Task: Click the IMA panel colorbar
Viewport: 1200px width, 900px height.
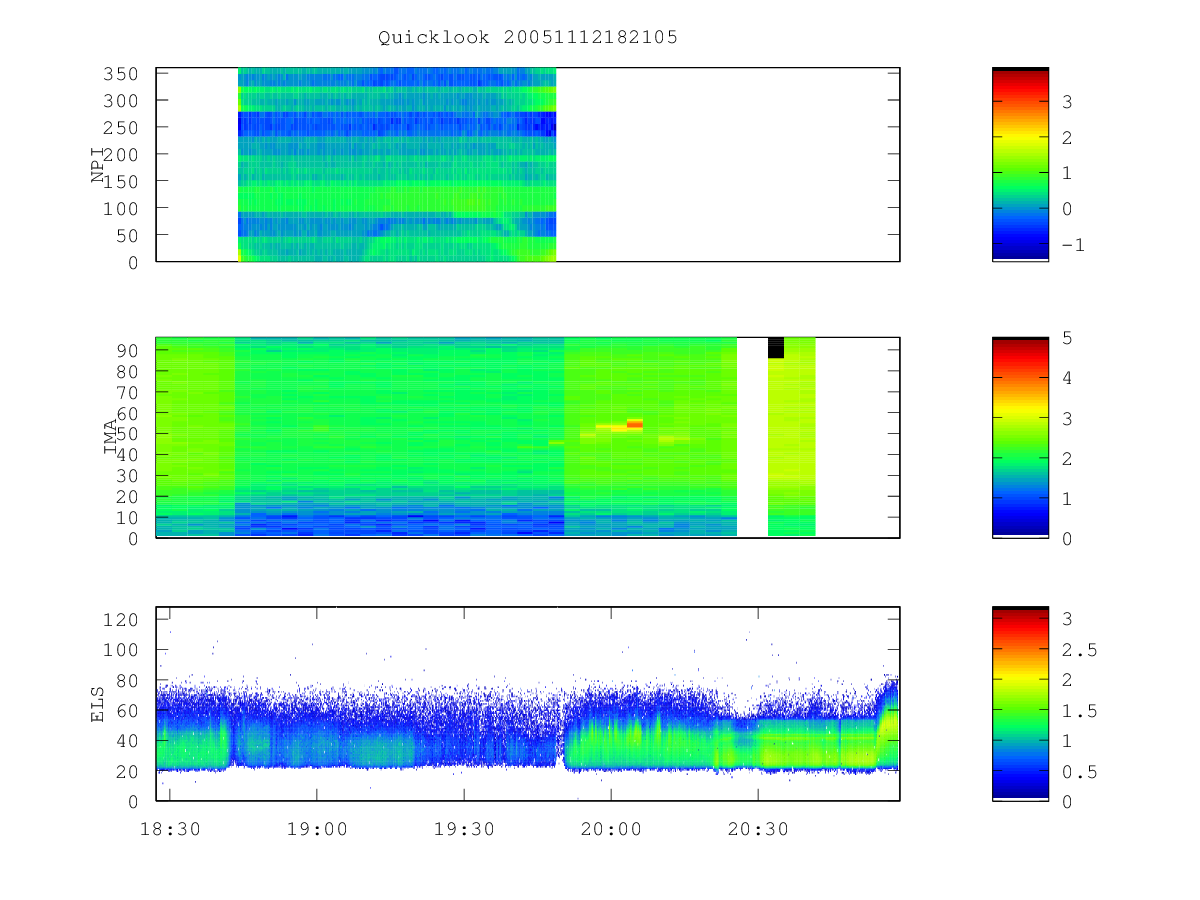Action: tap(1020, 437)
